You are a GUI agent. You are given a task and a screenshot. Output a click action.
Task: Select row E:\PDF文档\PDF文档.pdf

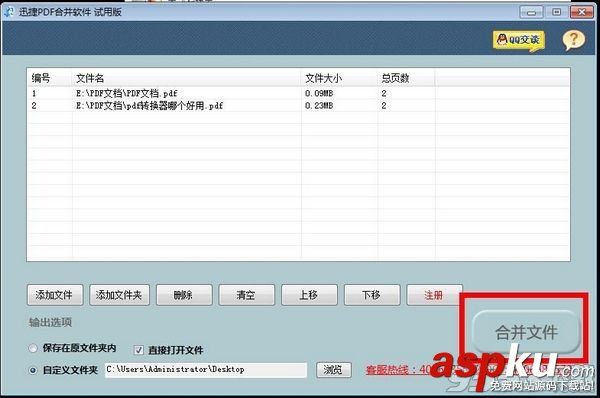tap(298, 93)
